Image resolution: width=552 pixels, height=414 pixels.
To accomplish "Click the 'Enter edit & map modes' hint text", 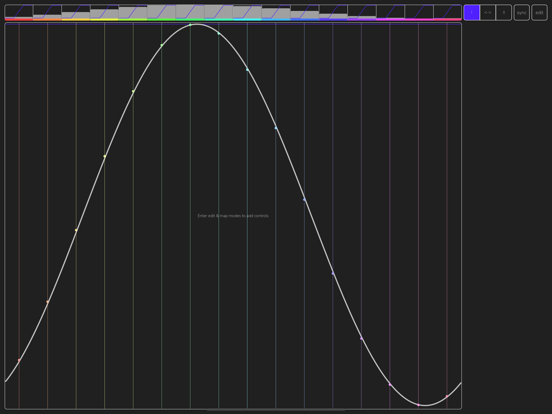I will pos(233,215).
